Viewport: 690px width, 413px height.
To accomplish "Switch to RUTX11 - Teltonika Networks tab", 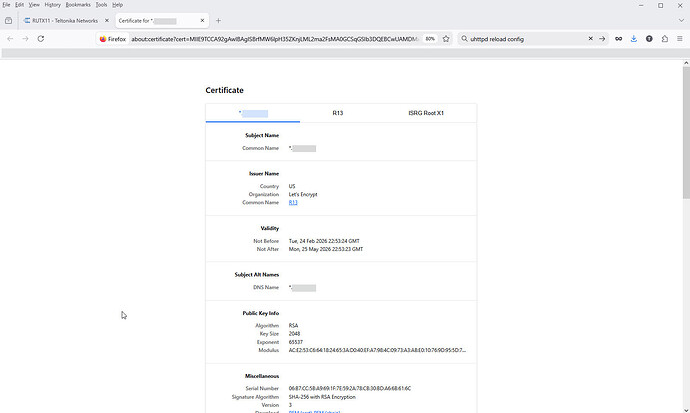I will point(66,20).
